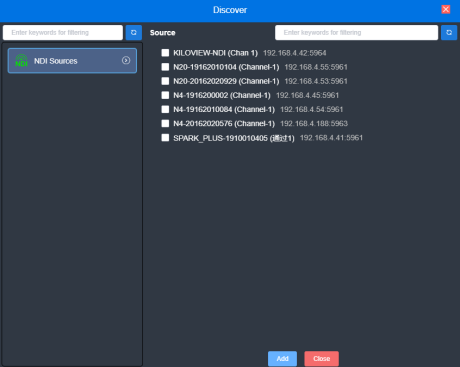Focus the Source keyword filter input

coord(356,33)
